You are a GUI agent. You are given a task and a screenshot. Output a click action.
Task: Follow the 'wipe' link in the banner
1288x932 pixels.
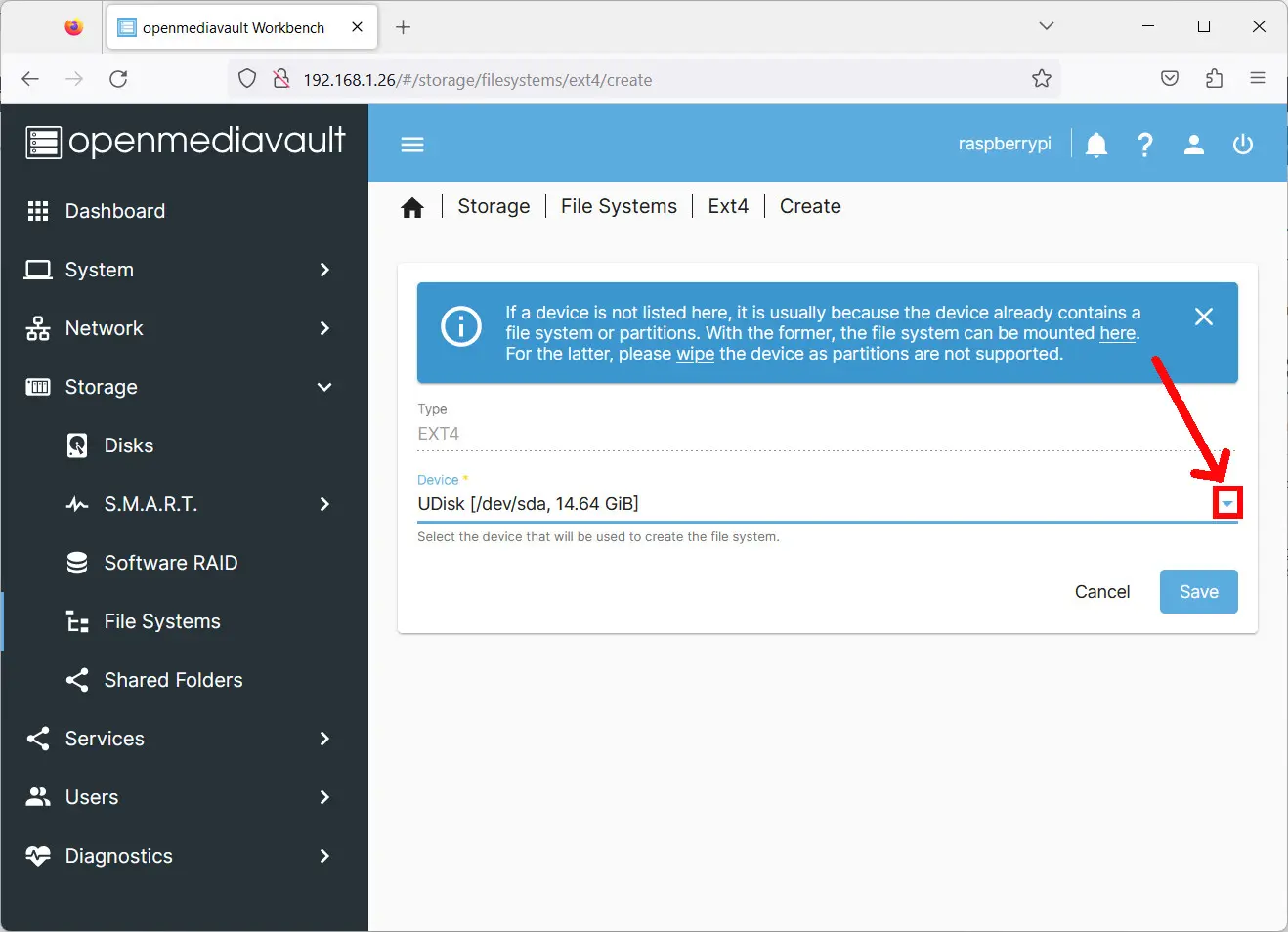click(x=695, y=354)
